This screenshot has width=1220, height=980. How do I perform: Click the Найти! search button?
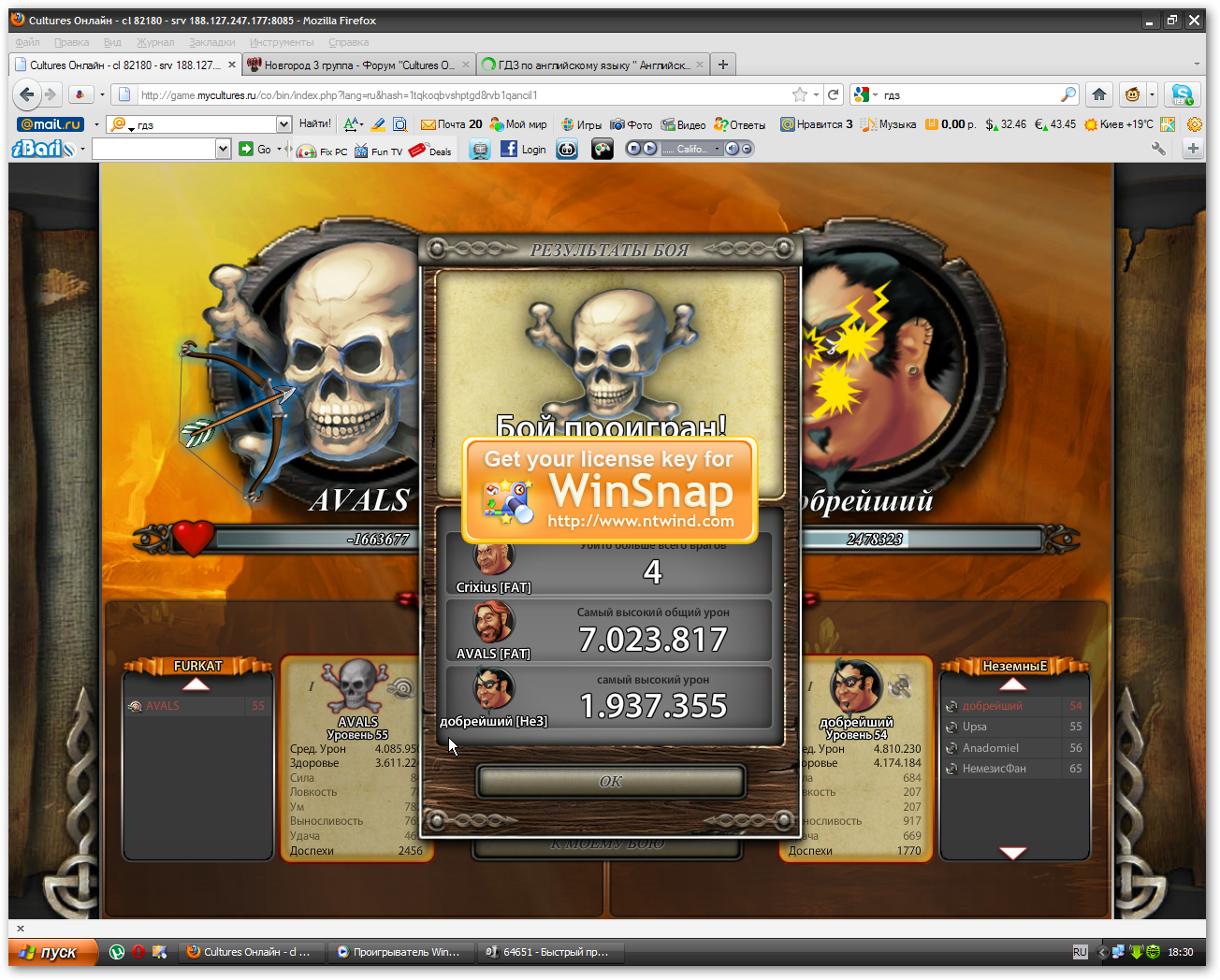(x=314, y=123)
